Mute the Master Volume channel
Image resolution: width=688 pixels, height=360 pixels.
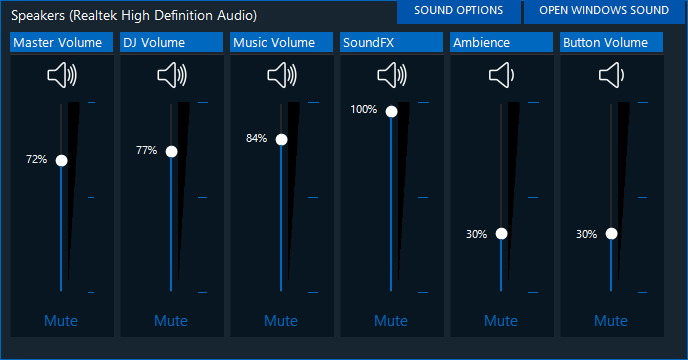tap(61, 321)
